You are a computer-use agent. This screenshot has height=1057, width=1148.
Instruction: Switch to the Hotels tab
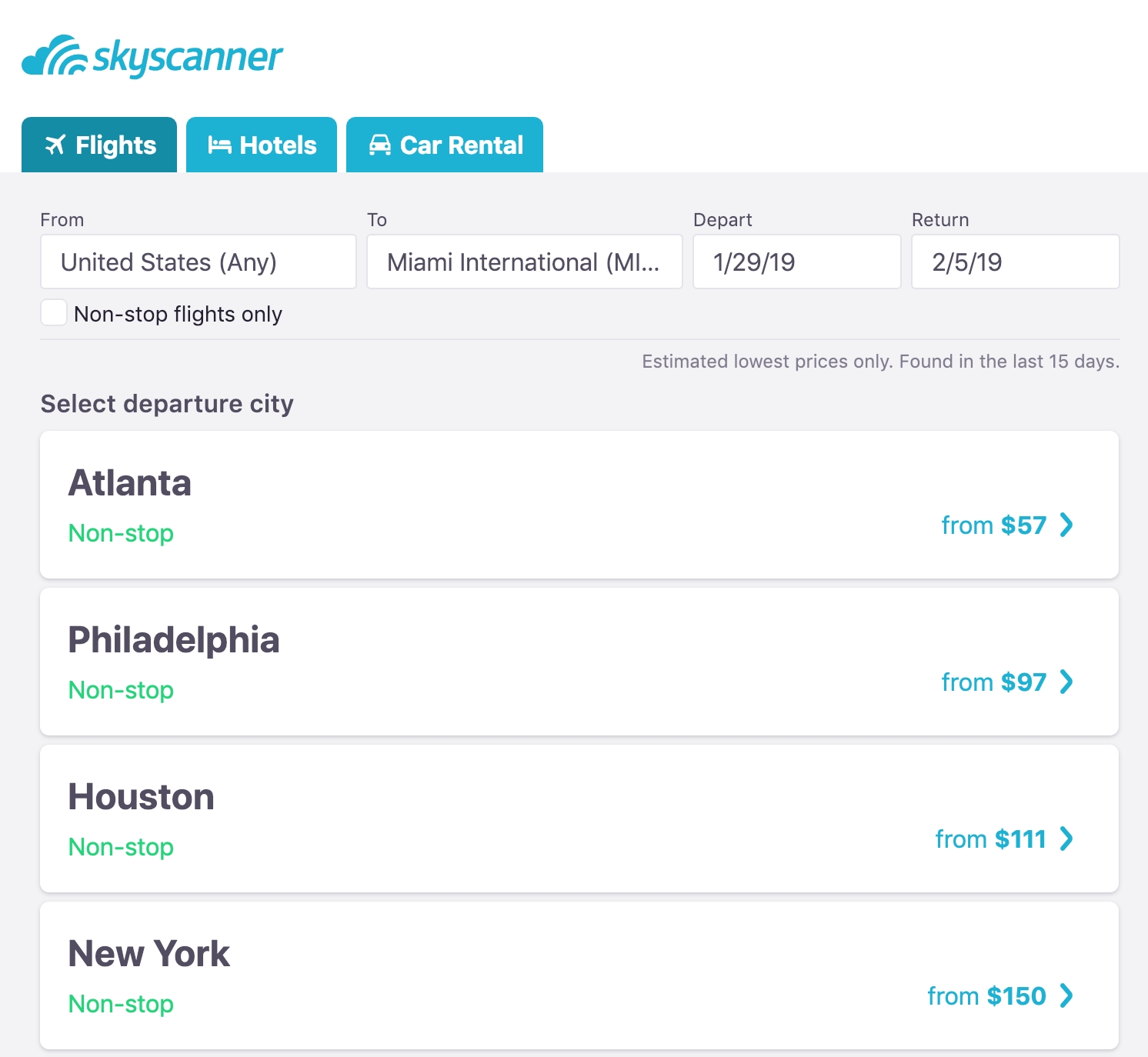[x=262, y=145]
